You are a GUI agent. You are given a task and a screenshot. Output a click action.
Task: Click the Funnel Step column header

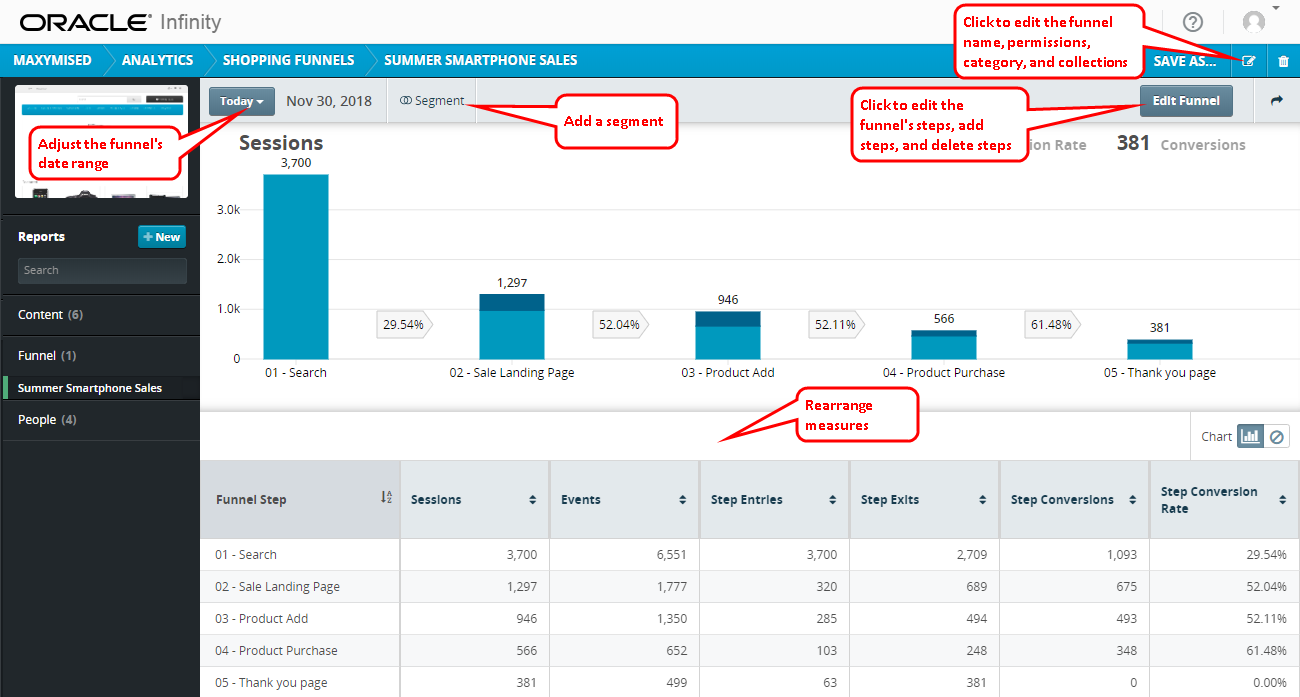[x=300, y=500]
